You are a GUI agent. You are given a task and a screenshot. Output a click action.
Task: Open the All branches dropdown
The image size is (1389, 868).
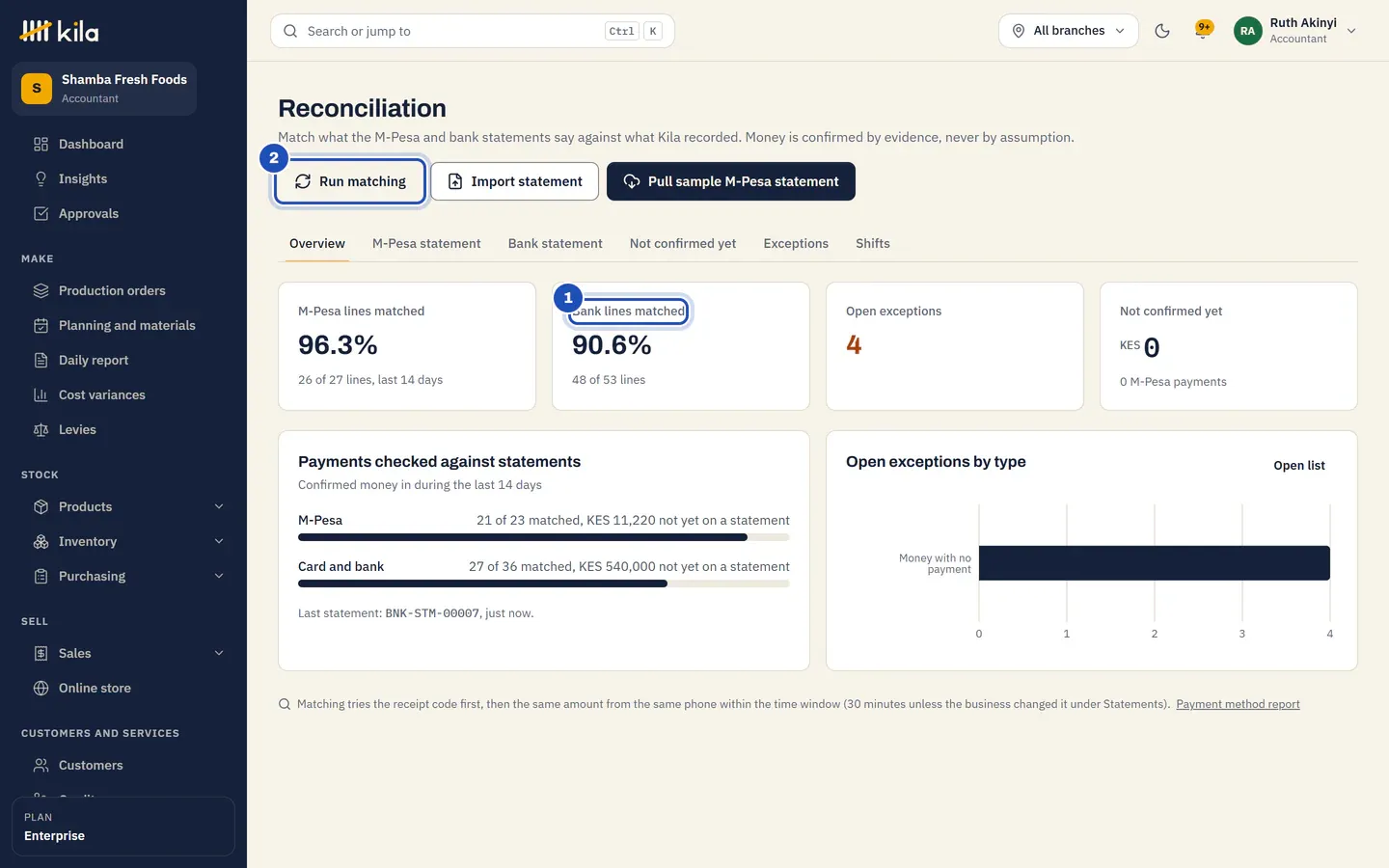point(1069,31)
